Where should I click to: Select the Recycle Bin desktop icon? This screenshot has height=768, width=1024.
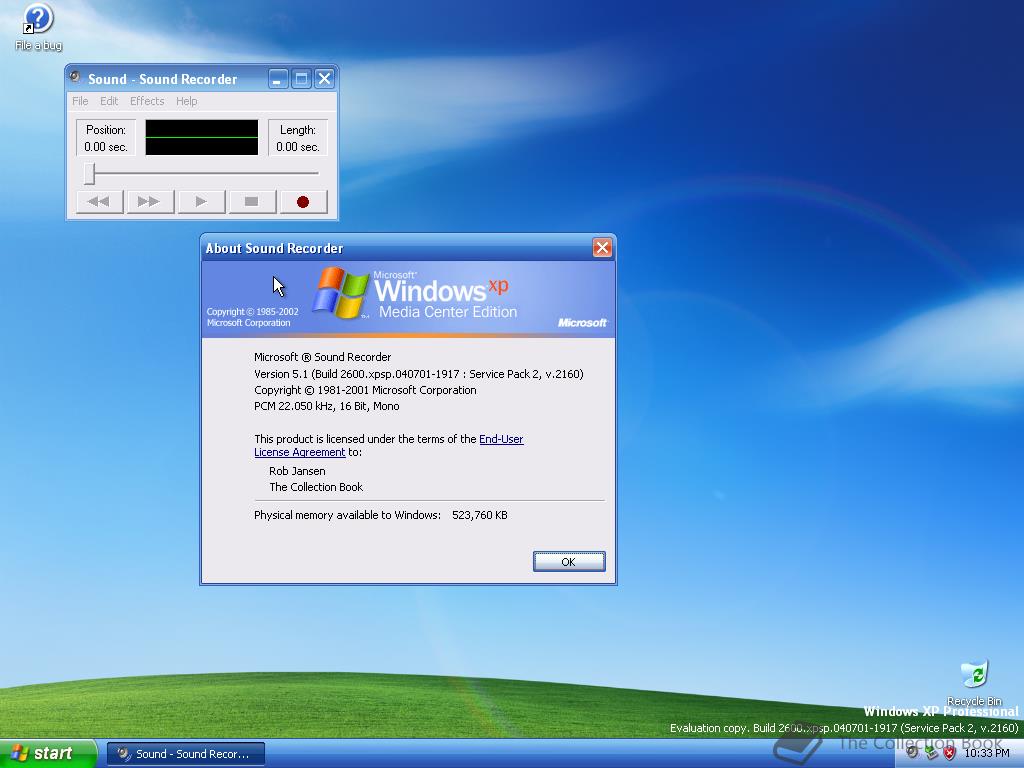tap(974, 682)
